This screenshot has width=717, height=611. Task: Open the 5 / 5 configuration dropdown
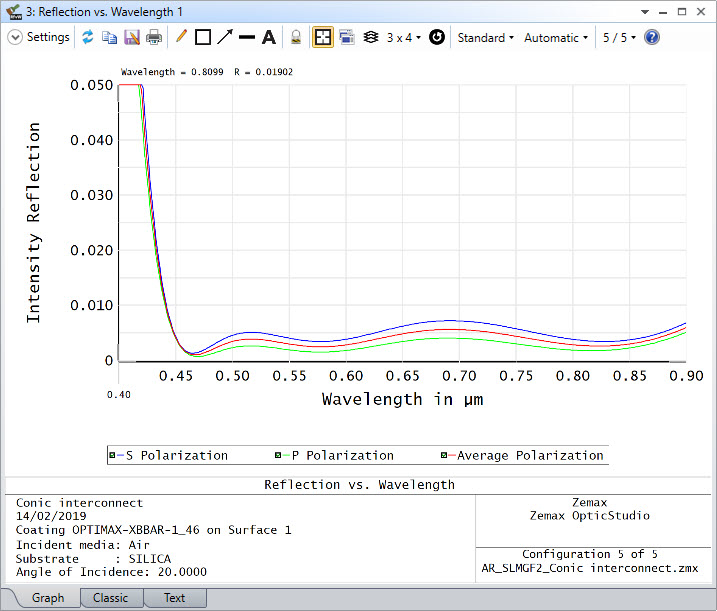coord(619,38)
